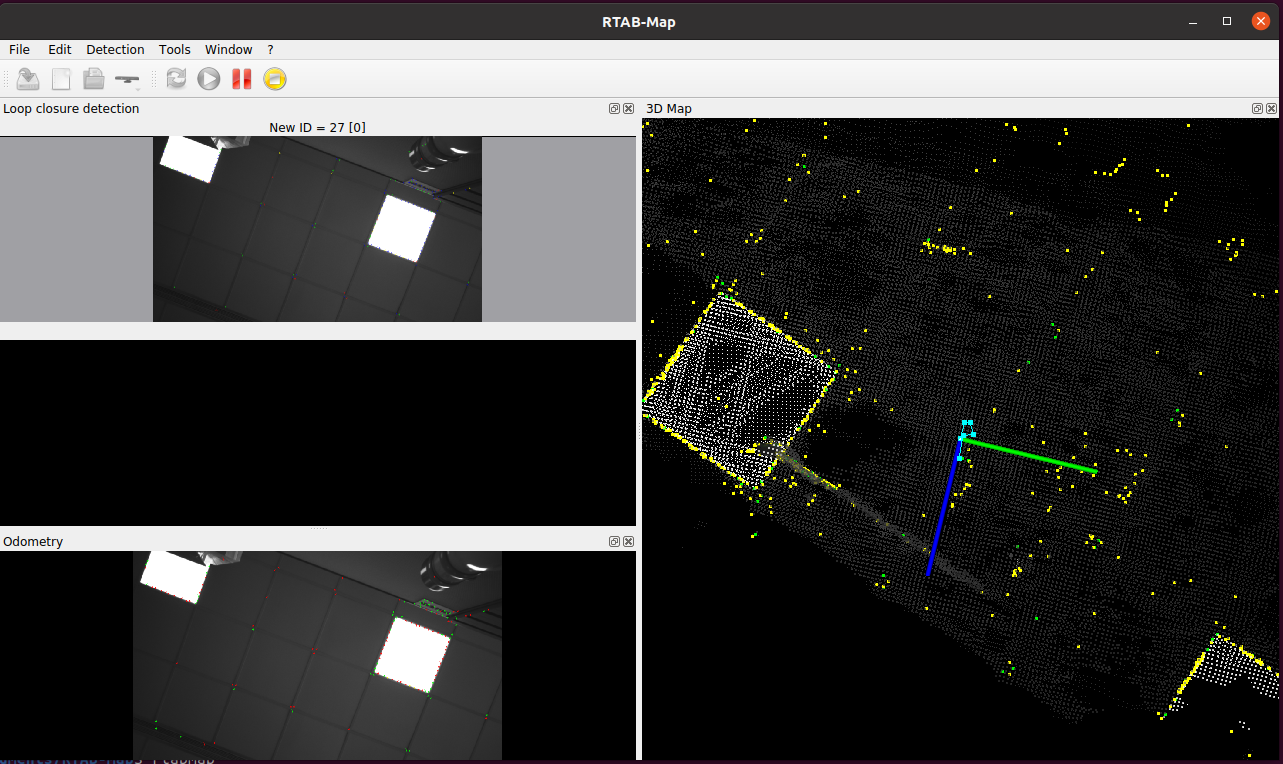Screen dimensions: 1283x764
Task: Click the New database page icon
Action: [x=61, y=79]
